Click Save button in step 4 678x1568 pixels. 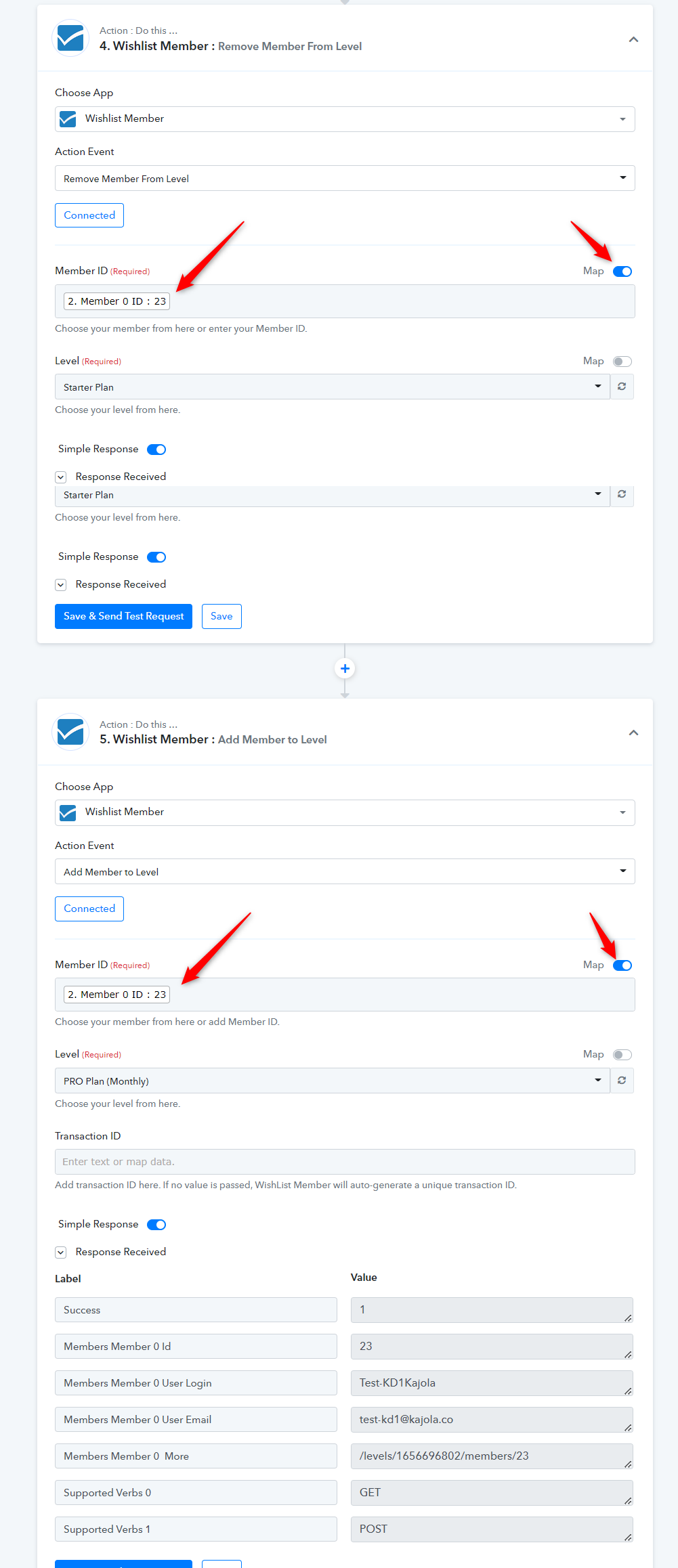(x=221, y=616)
